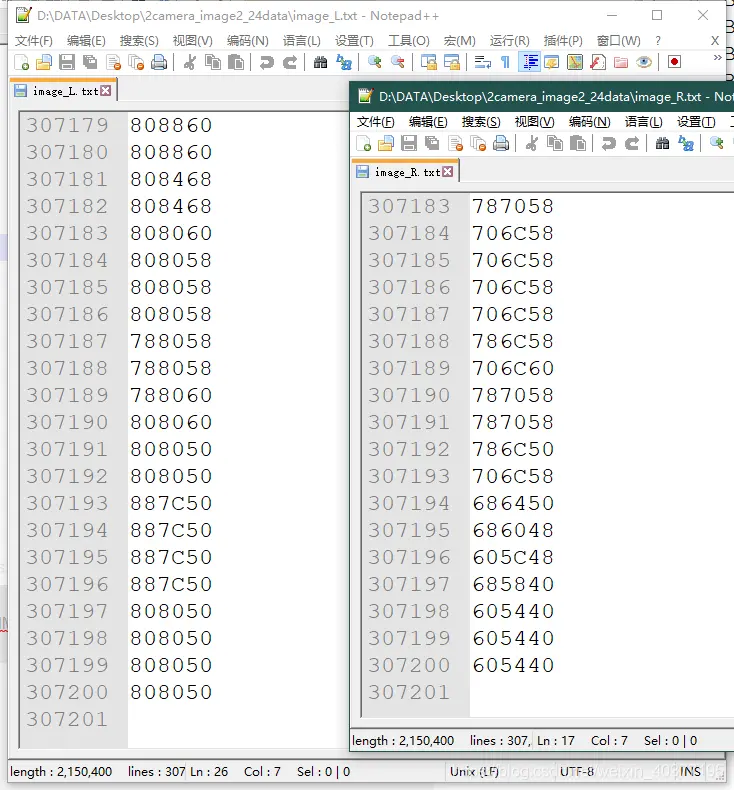Open Find binoculars icon in image_L window
The width and height of the screenshot is (734, 790).
[320, 62]
